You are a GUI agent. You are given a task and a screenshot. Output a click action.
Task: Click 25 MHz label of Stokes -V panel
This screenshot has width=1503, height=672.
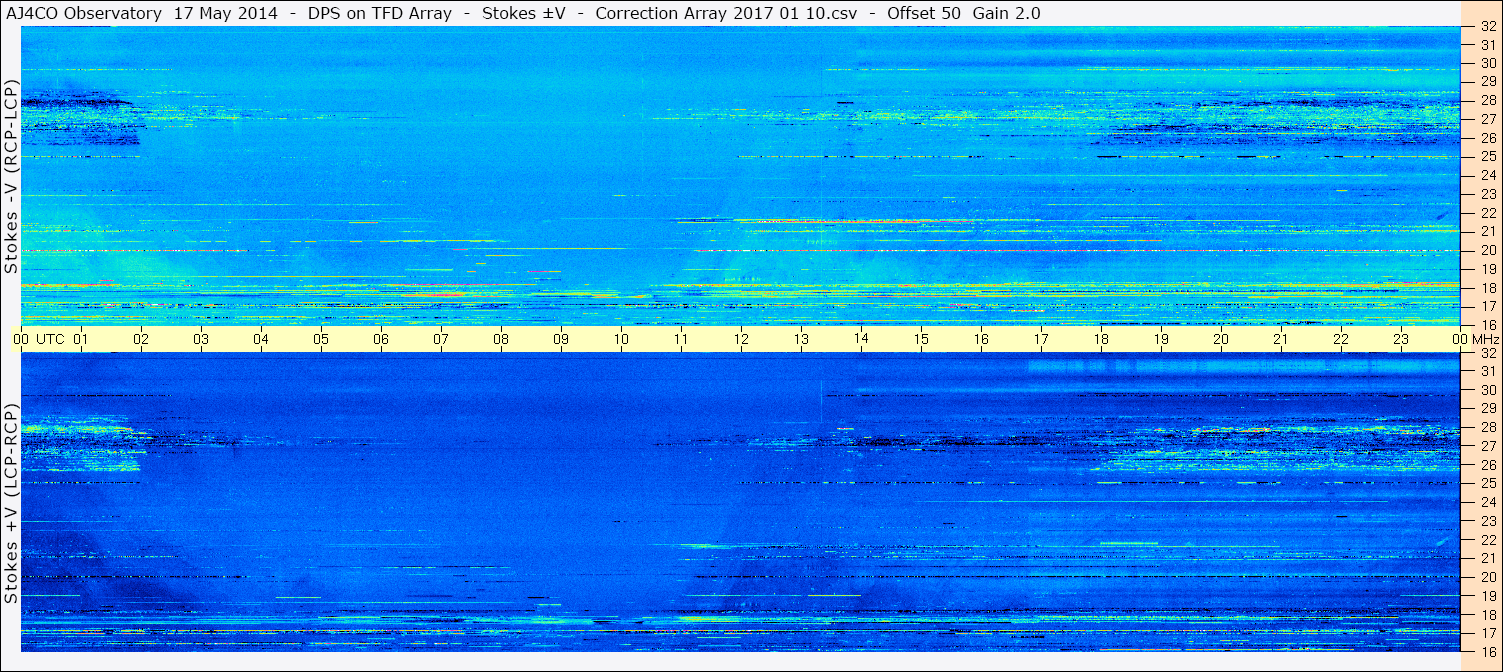1487,157
